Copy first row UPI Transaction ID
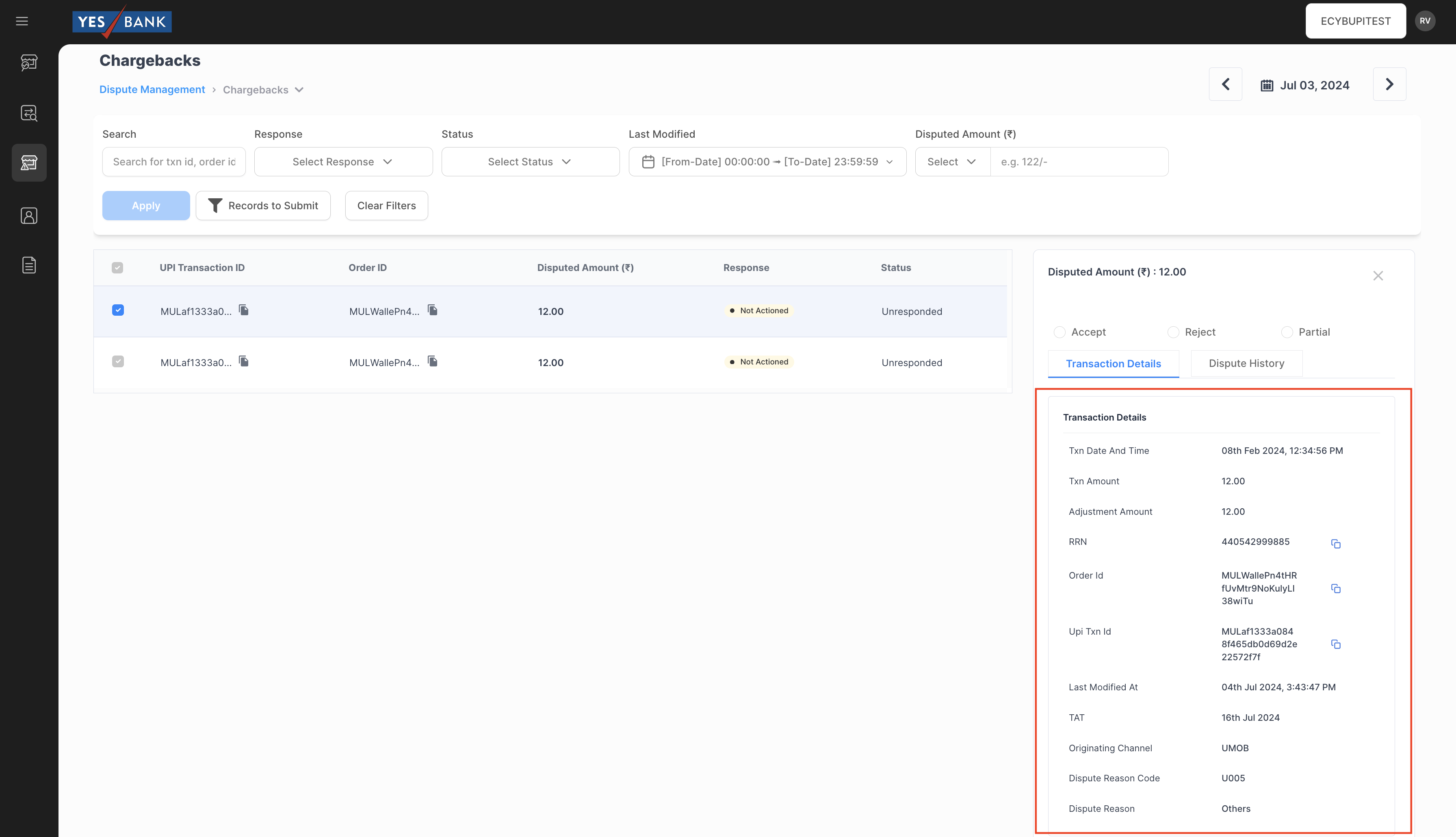 pyautogui.click(x=244, y=310)
